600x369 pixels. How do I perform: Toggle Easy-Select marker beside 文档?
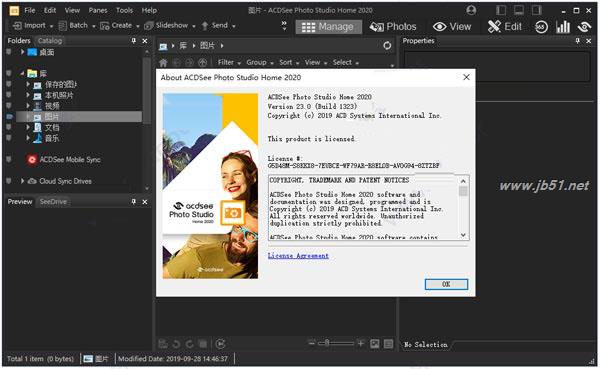coord(8,127)
